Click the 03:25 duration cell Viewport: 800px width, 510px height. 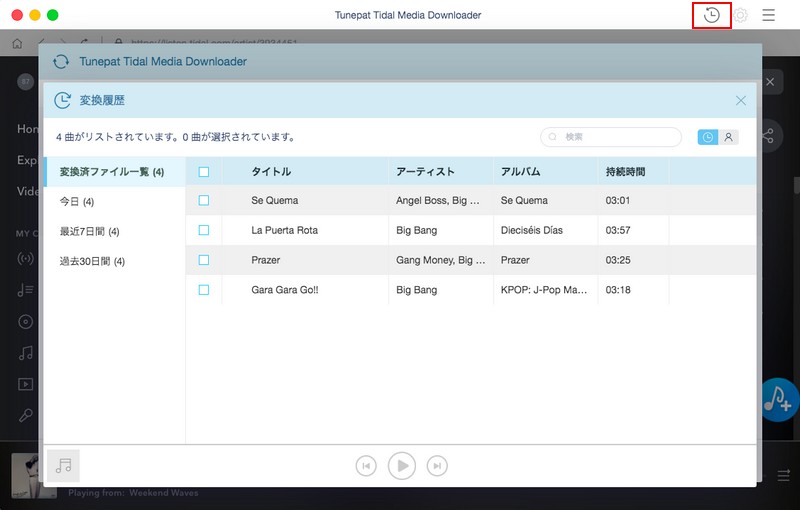click(x=618, y=260)
